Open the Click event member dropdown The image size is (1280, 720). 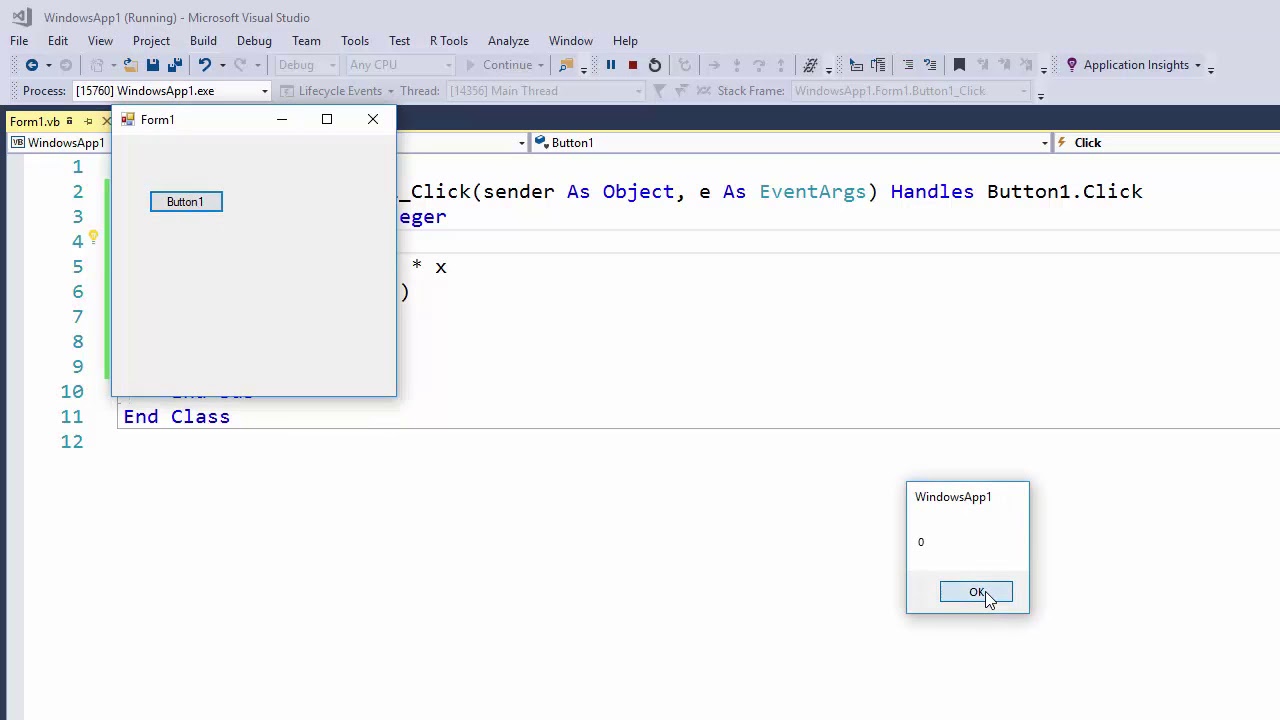pyautogui.click(x=1167, y=143)
